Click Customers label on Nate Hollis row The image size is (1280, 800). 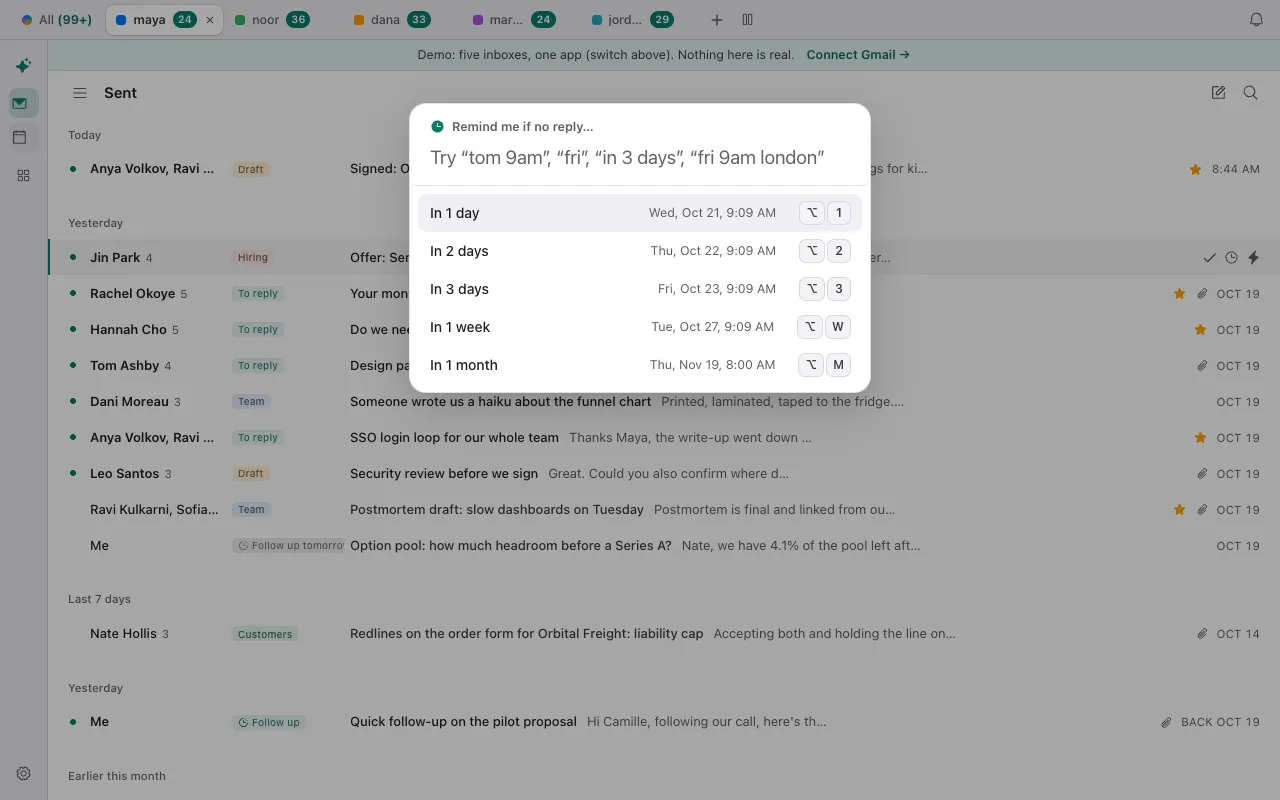point(265,634)
